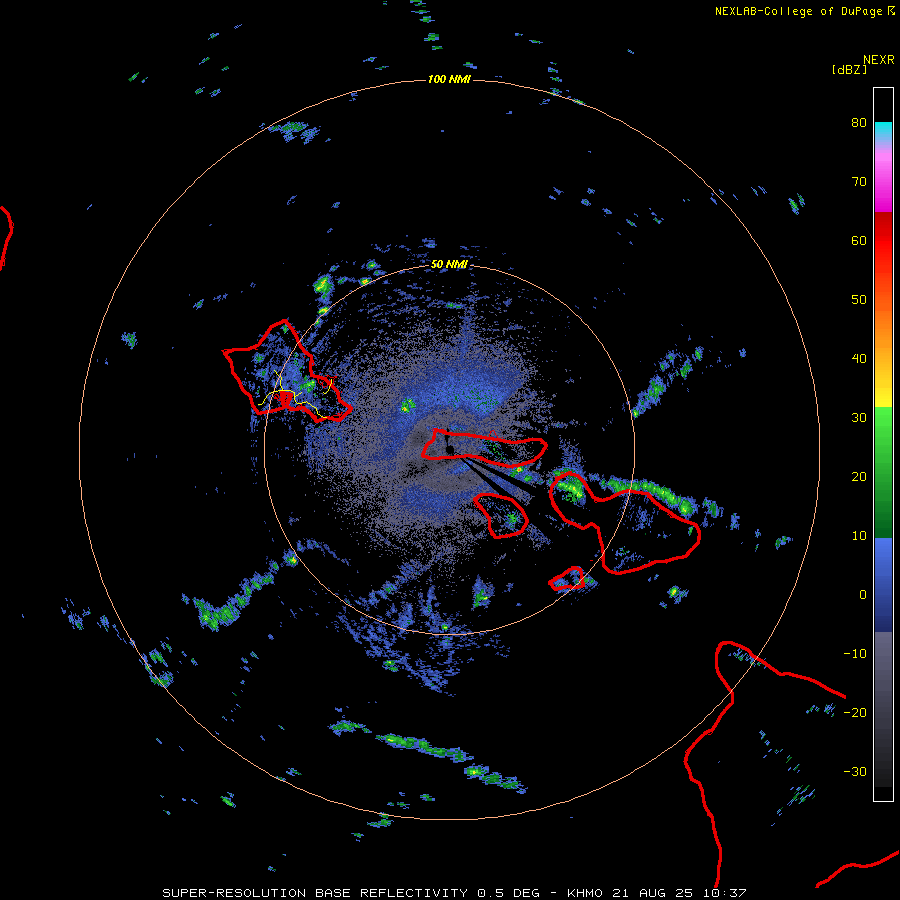Screen dimensions: 900x900
Task: Click the Super-Resolution Base Reflectivity caption
Action: click(454, 893)
